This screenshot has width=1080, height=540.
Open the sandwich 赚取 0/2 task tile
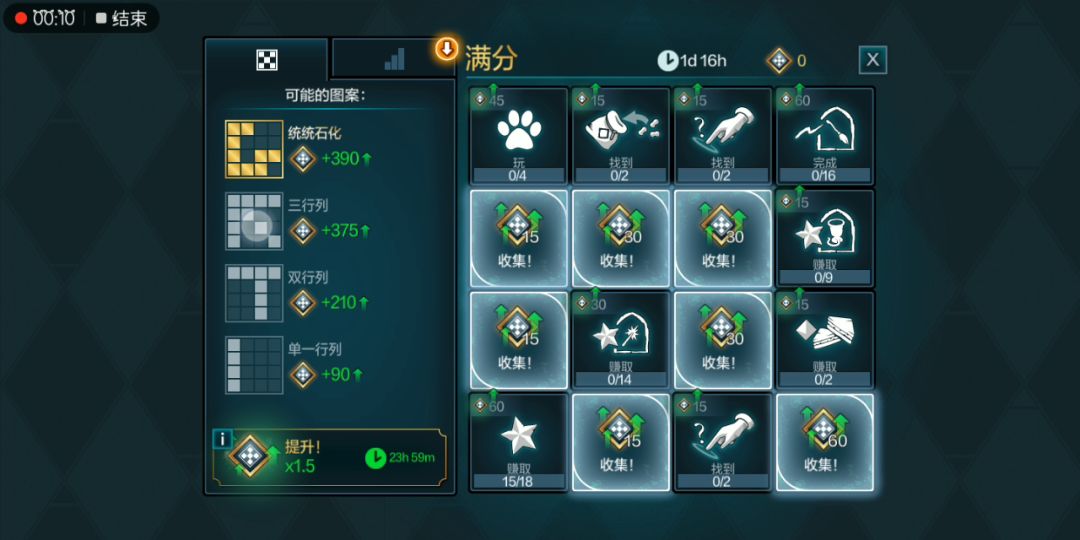pyautogui.click(x=824, y=340)
